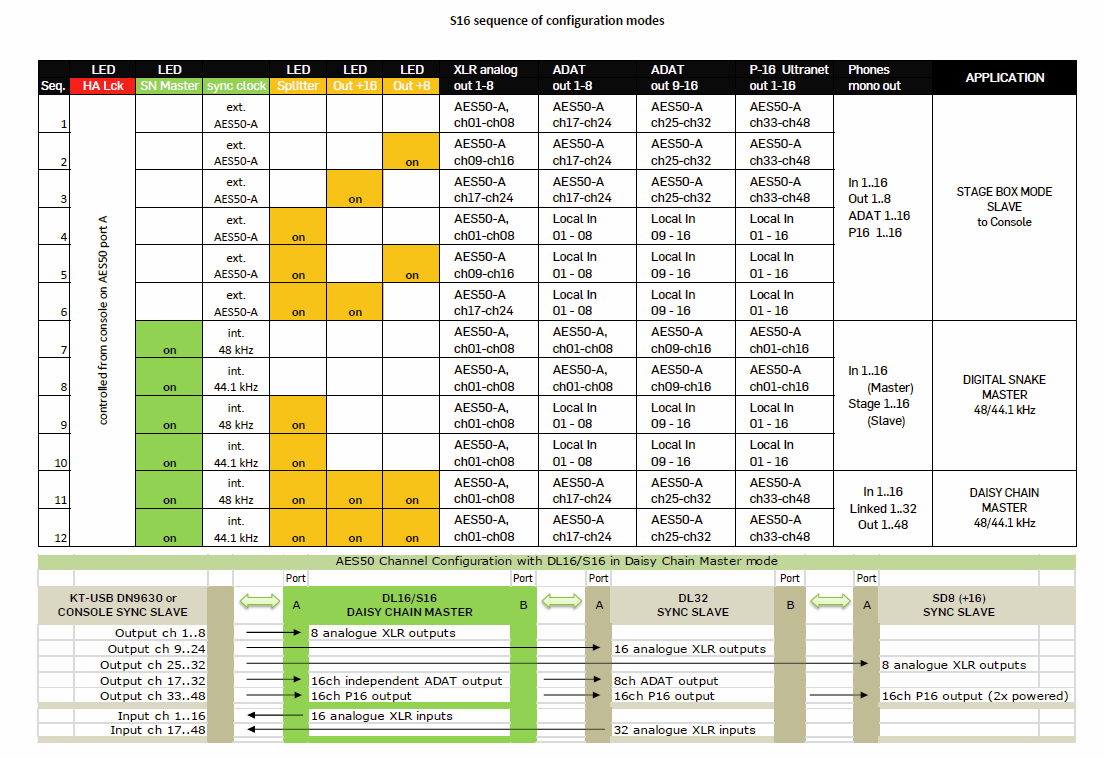Click the 'Splitter' column header
1104x758 pixels.
(298, 86)
